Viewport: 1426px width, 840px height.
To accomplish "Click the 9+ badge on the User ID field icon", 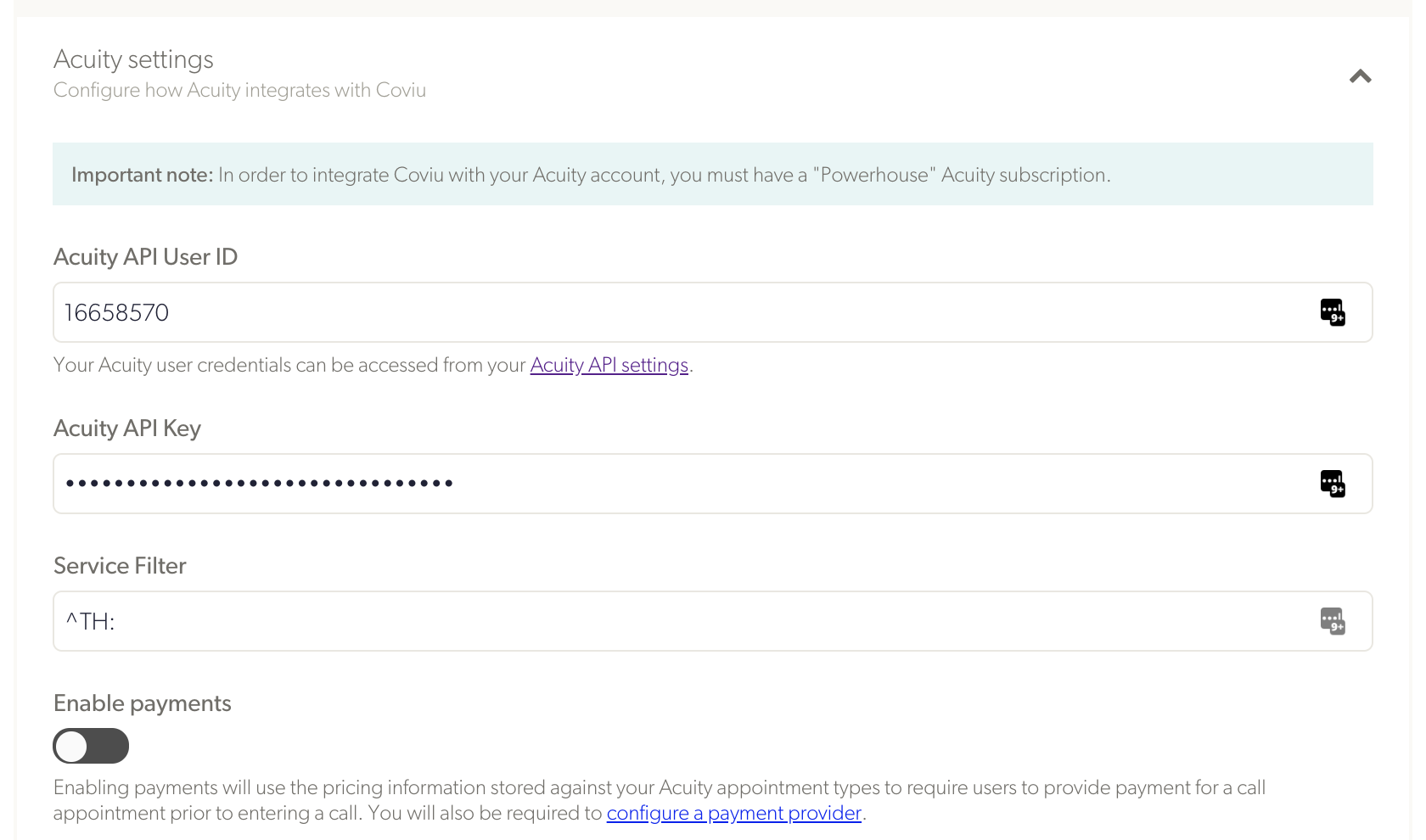I will (1337, 318).
